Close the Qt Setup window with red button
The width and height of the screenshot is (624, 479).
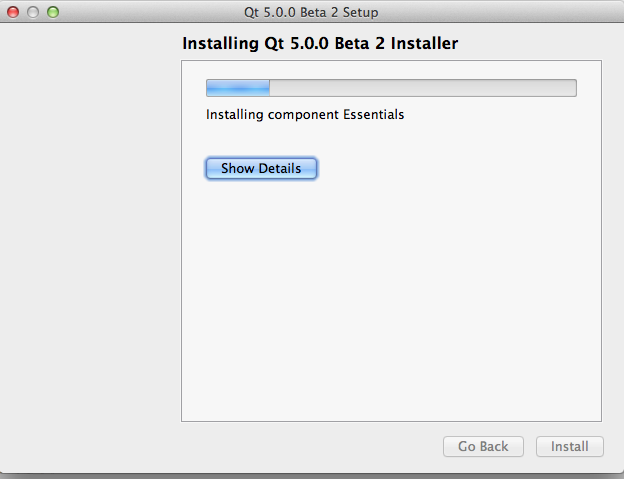point(14,12)
